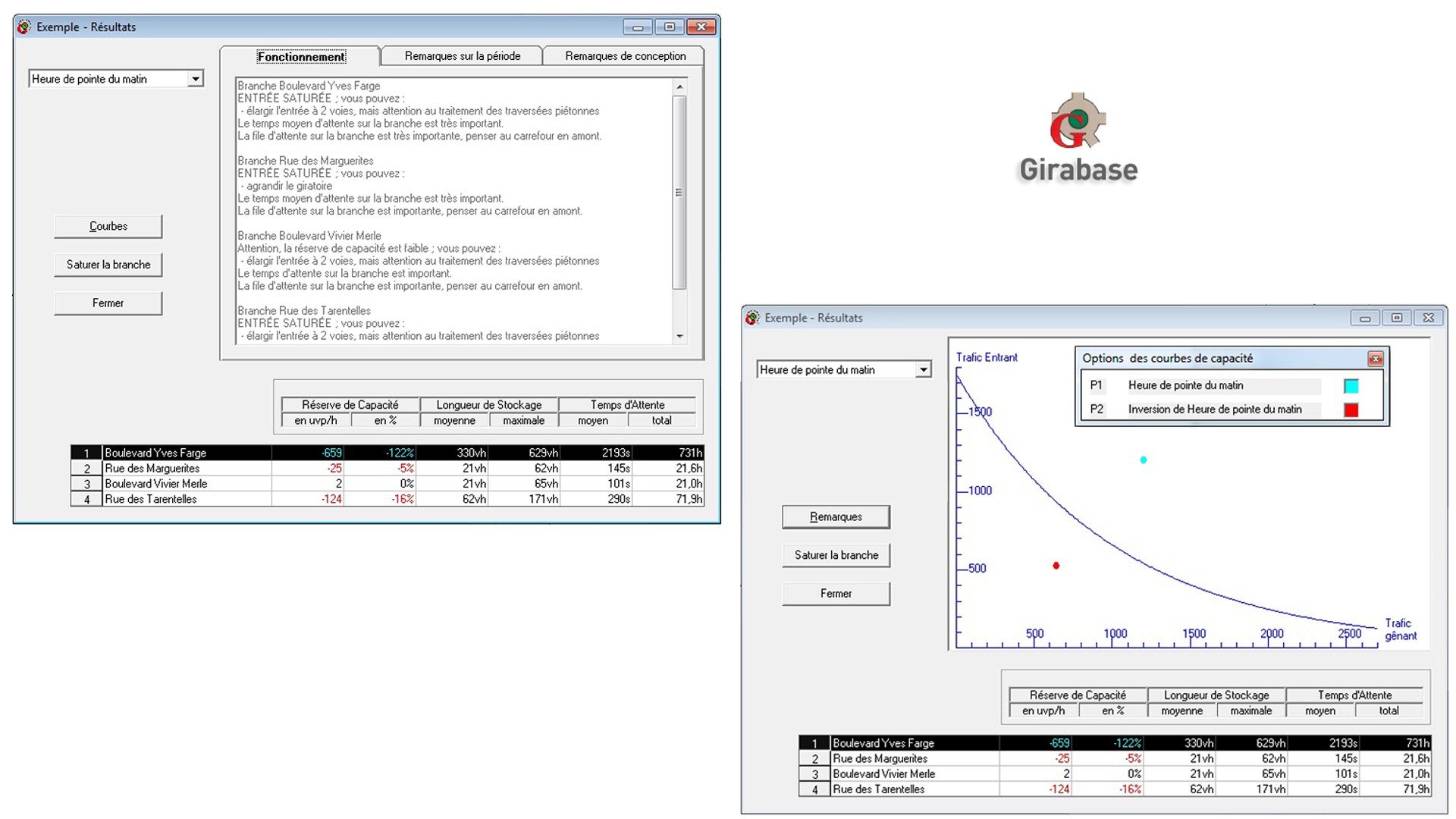Click Saturer la branche in left window
This screenshot has width=1456, height=819.
[108, 265]
